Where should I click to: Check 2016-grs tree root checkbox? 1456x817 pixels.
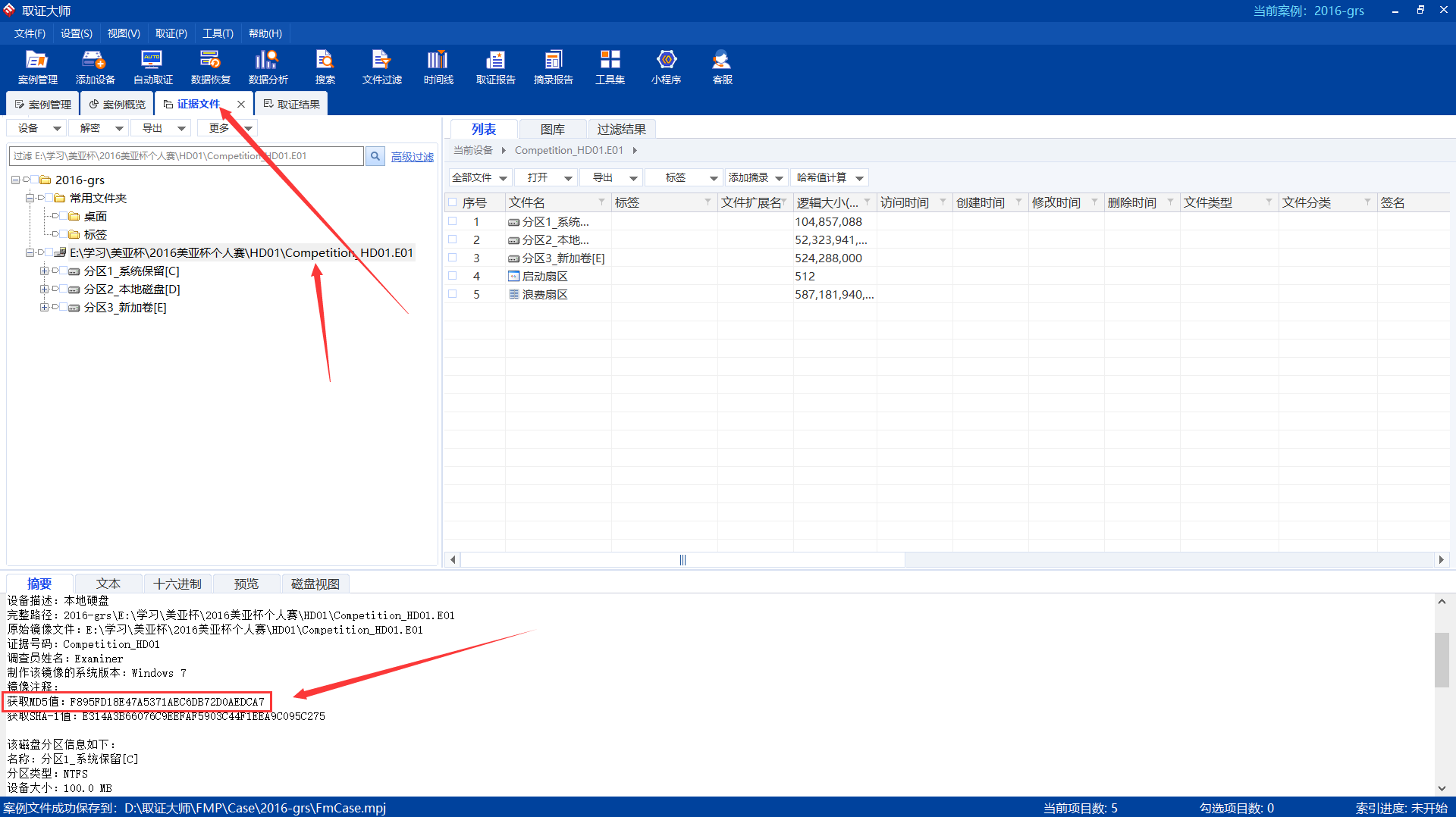tap(34, 180)
